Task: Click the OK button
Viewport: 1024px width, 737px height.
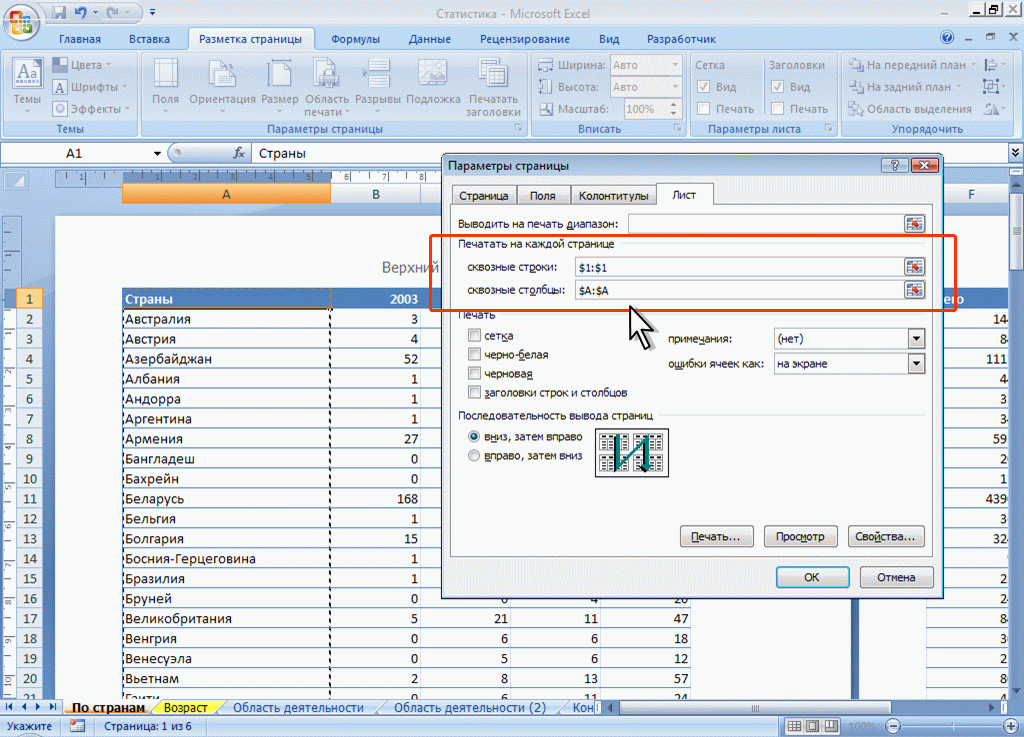Action: click(x=812, y=577)
